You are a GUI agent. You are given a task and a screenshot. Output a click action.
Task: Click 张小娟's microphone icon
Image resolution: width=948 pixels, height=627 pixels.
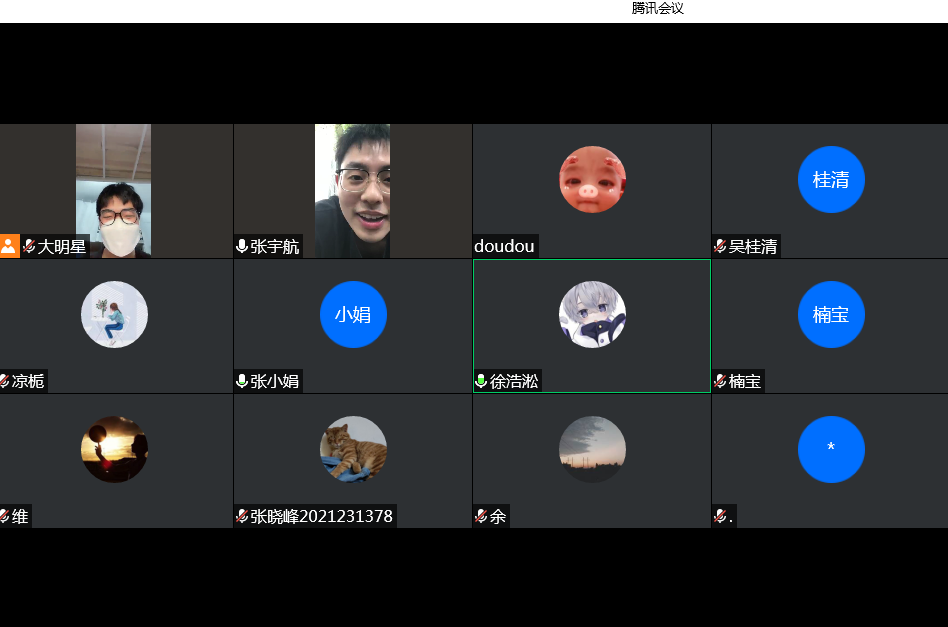(241, 381)
